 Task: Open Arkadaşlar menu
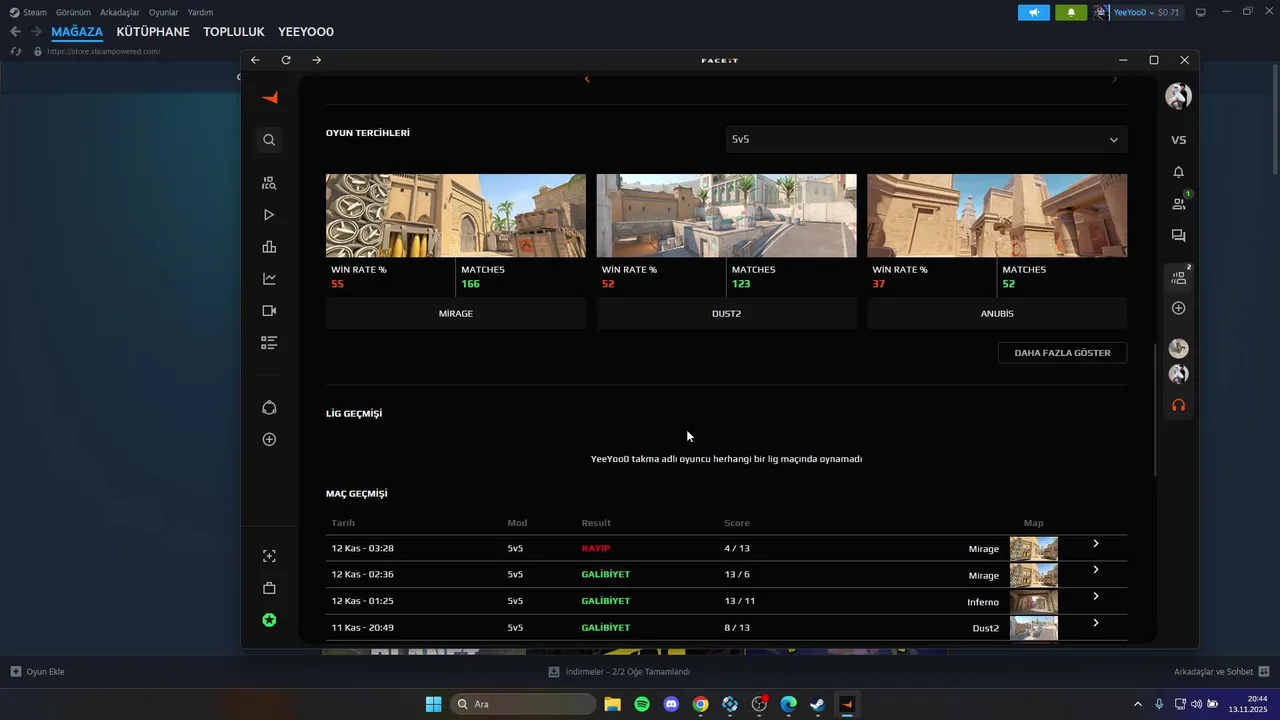[x=120, y=12]
